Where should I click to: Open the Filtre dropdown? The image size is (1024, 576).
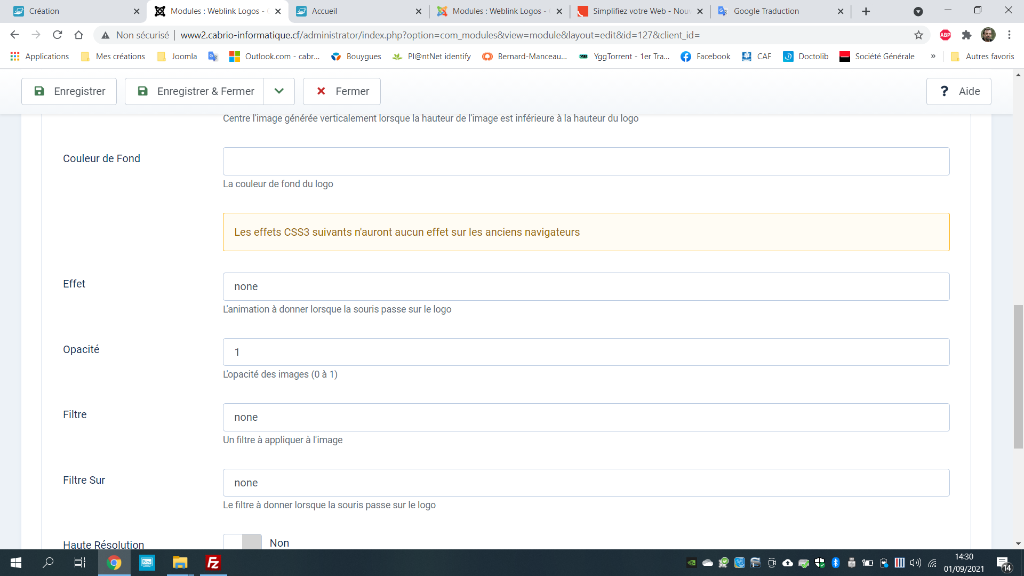[585, 417]
